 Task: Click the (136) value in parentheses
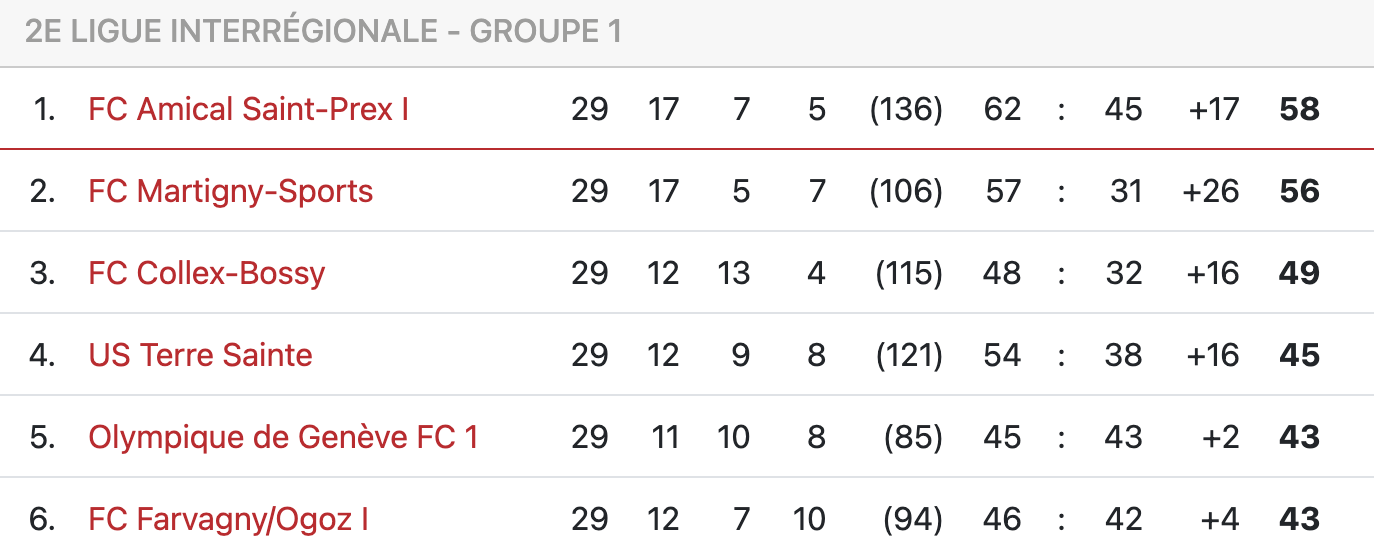906,109
